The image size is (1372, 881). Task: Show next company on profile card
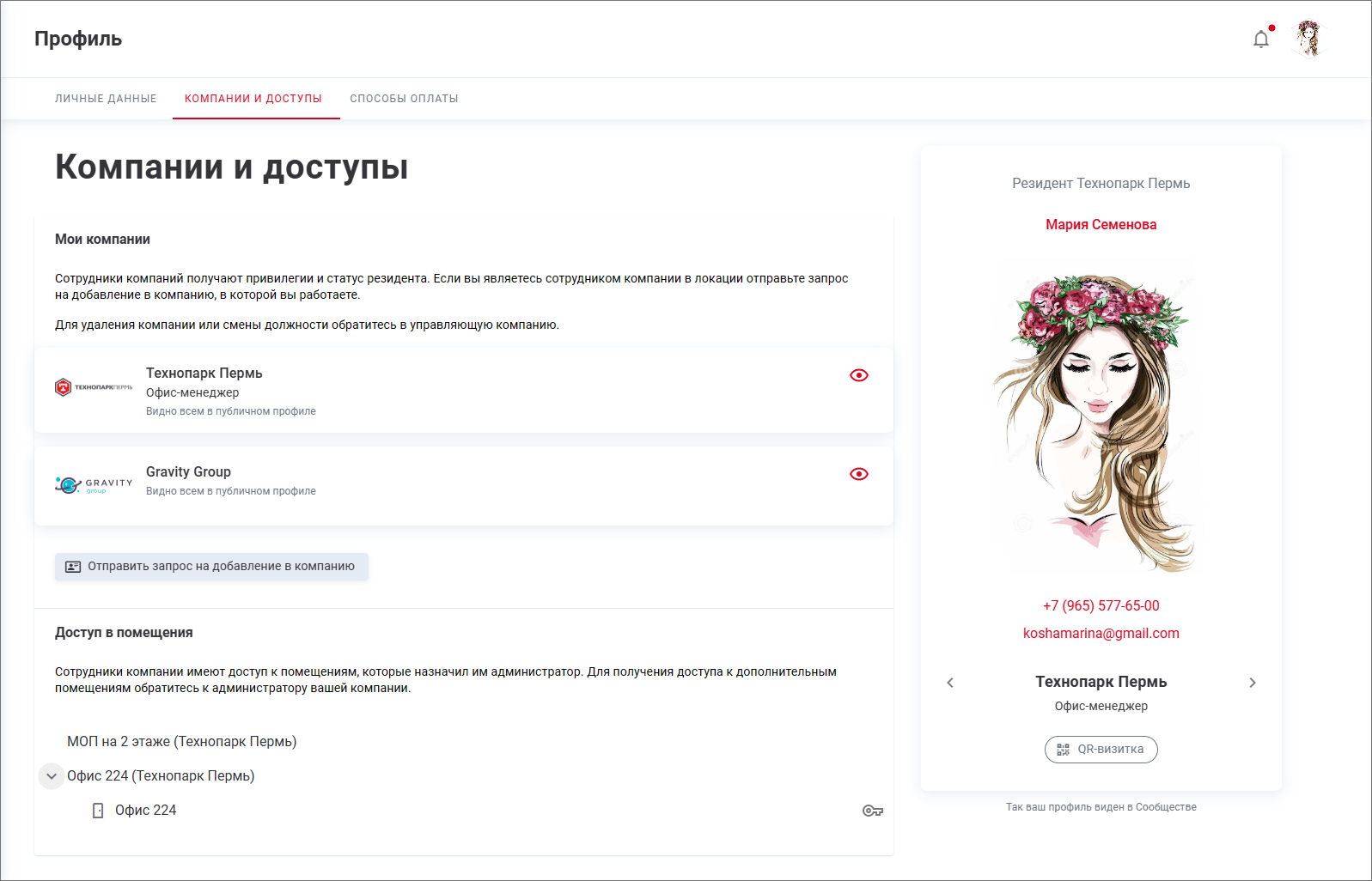[1252, 683]
